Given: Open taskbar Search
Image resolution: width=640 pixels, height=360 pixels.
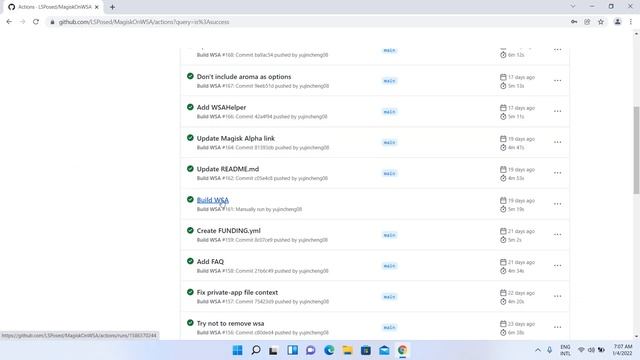Looking at the screenshot, I should click(x=256, y=350).
